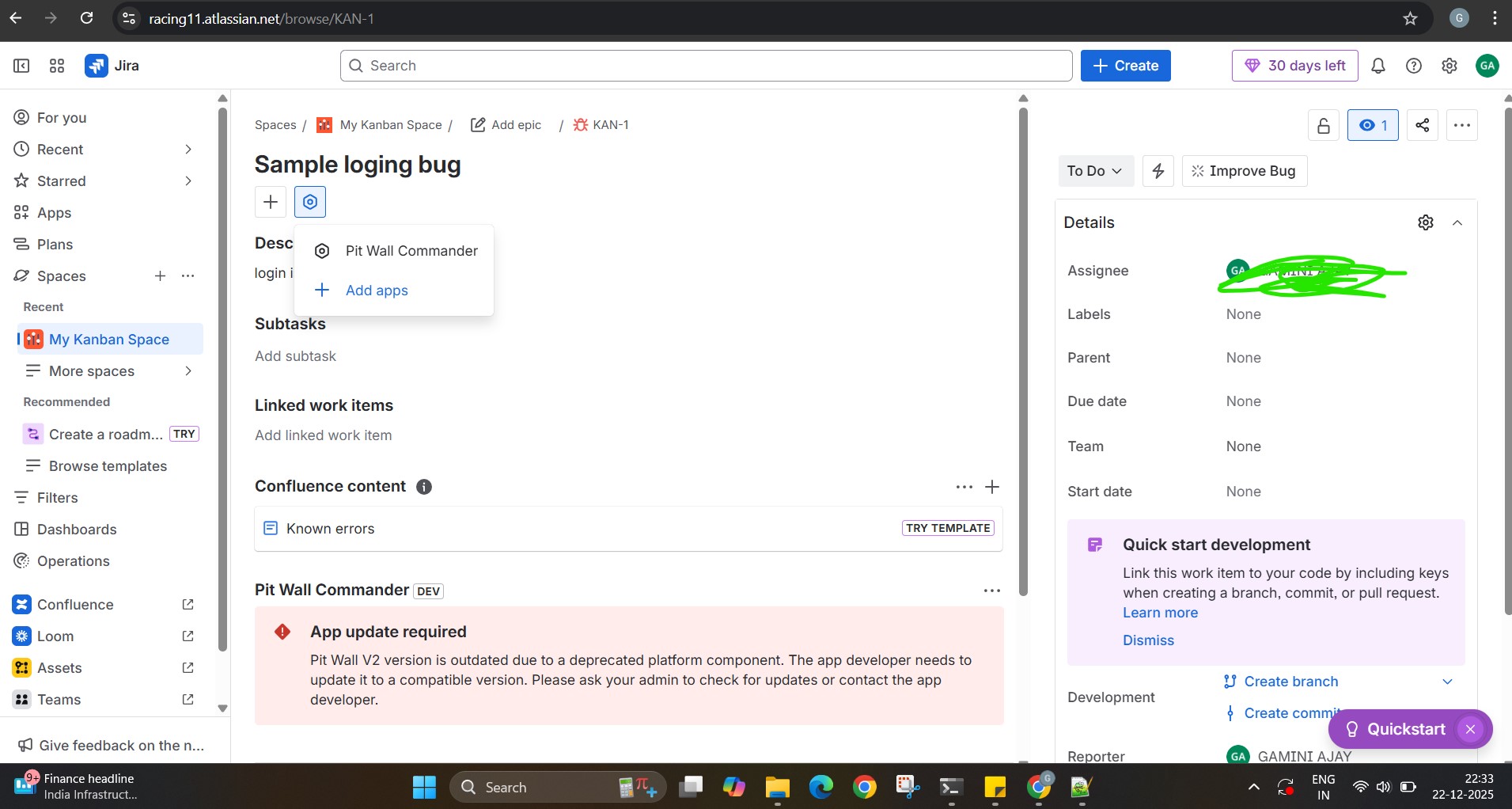Open Confluence external link in sidebar
Screen dimensions: 1512x809
click(188, 605)
